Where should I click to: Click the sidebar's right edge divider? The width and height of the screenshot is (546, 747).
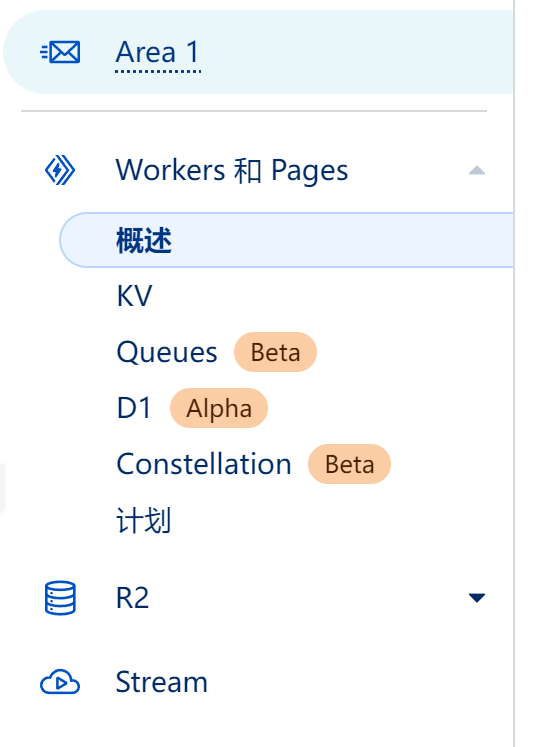point(514,374)
